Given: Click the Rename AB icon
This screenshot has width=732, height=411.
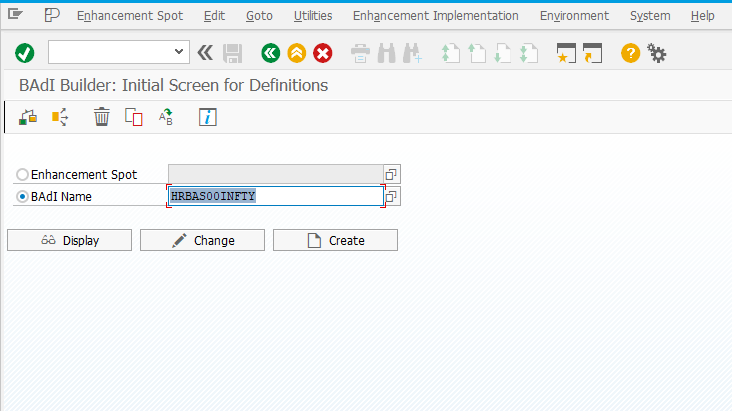Looking at the screenshot, I should click(x=166, y=117).
